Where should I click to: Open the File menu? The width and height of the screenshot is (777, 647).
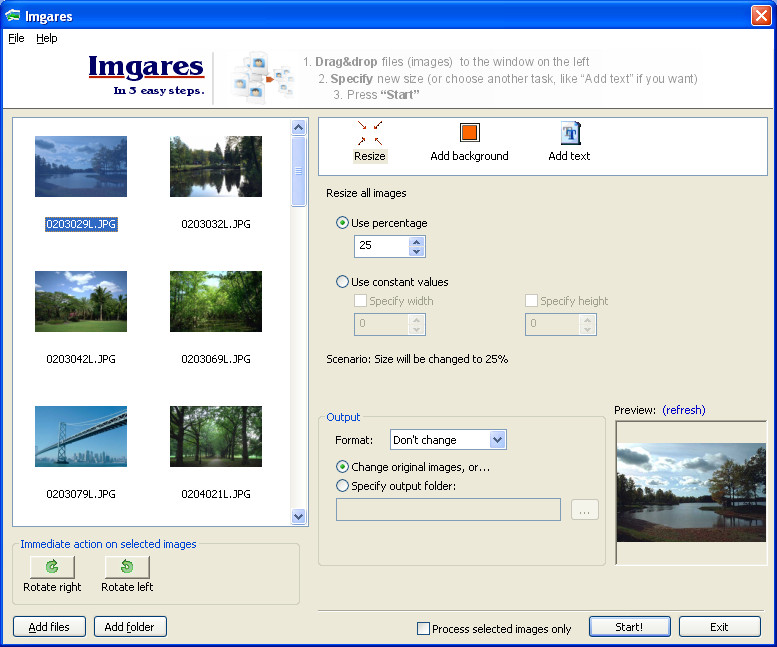pos(16,38)
